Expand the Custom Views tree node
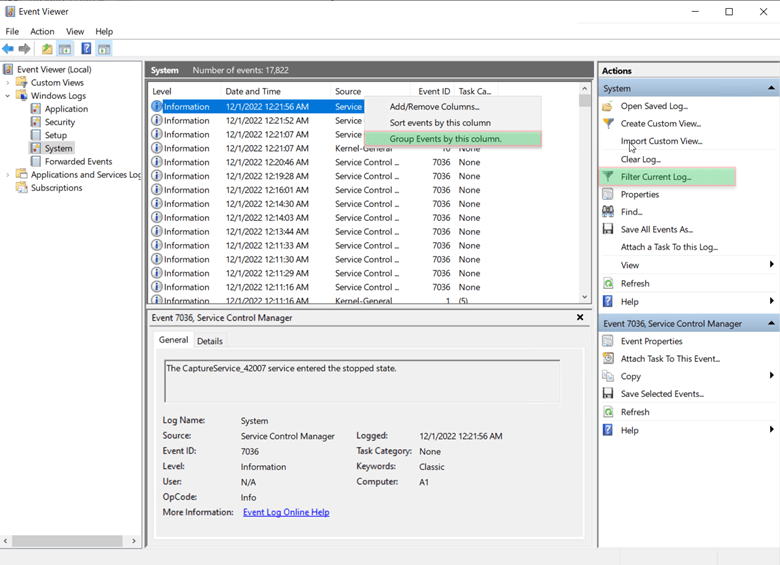Image resolution: width=780 pixels, height=565 pixels. (x=7, y=83)
